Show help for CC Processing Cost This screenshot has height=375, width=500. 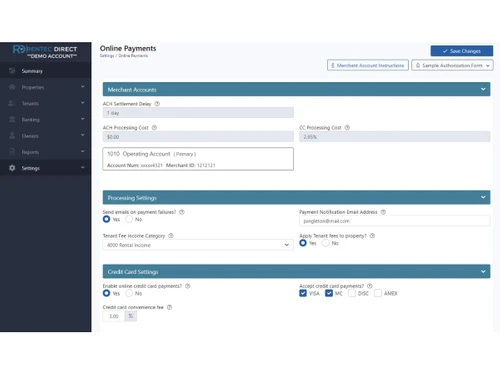pyautogui.click(x=347, y=128)
